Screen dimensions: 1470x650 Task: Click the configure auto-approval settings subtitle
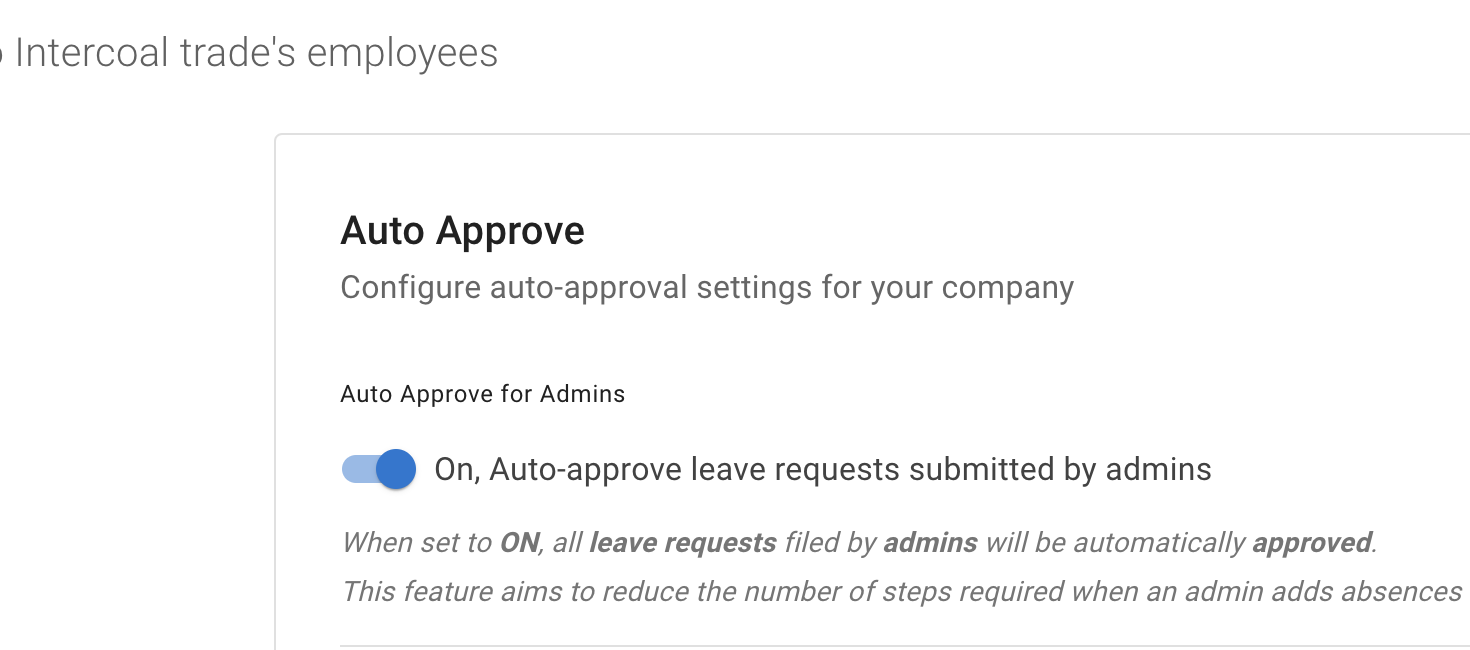click(707, 288)
